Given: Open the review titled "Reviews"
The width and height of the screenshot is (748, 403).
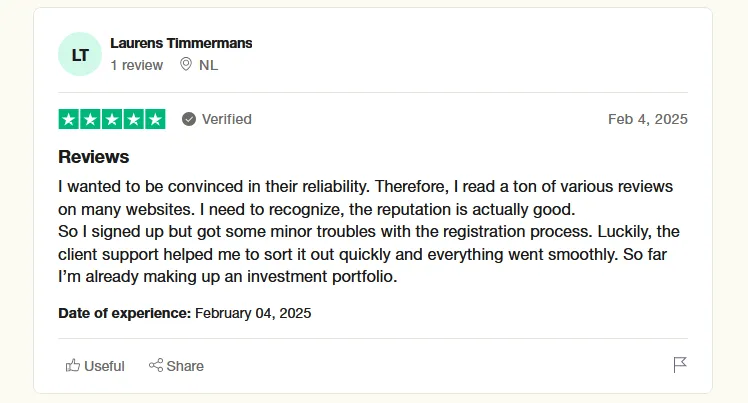Looking at the screenshot, I should tap(94, 157).
